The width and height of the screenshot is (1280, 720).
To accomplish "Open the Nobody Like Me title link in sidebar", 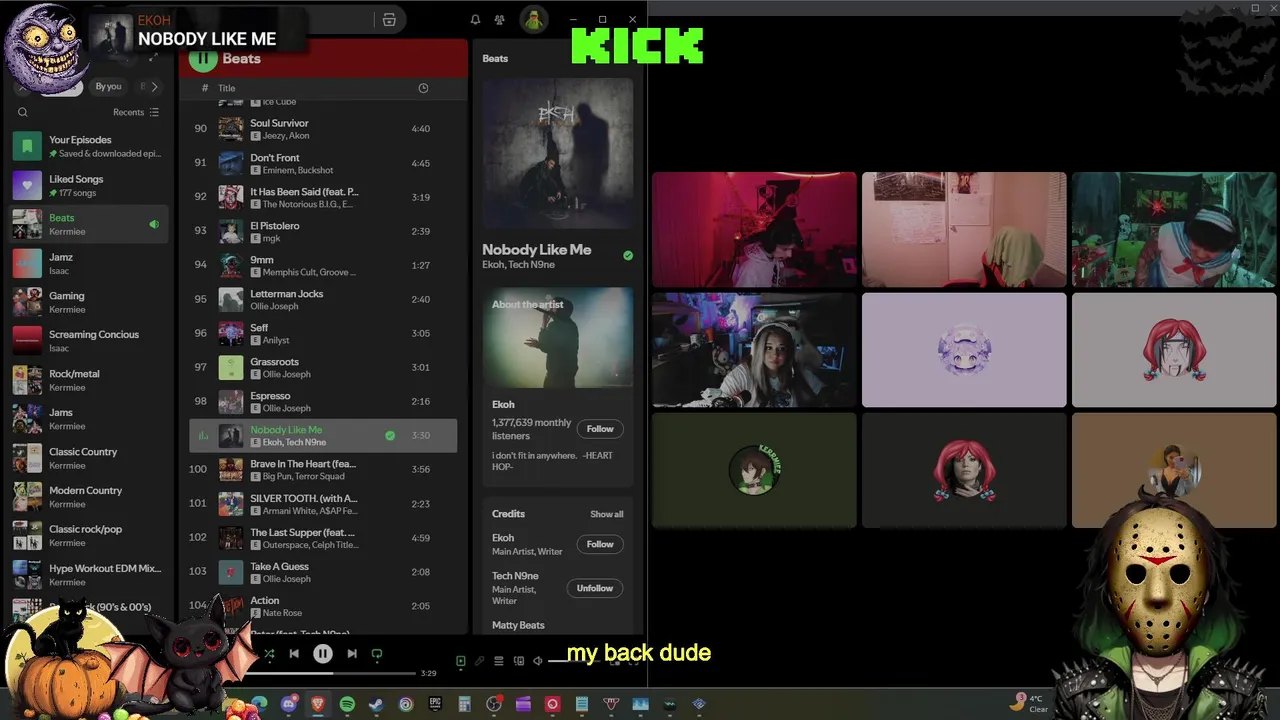I will [x=536, y=250].
